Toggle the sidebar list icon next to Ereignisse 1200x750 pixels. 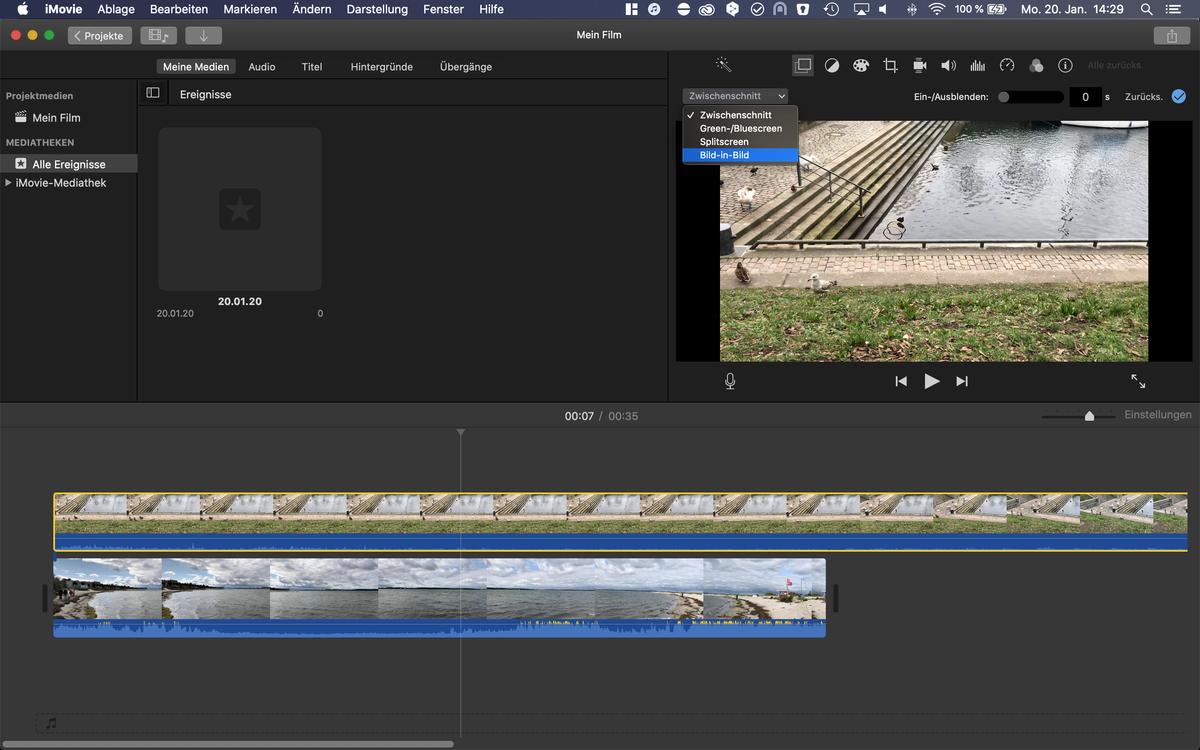153,93
